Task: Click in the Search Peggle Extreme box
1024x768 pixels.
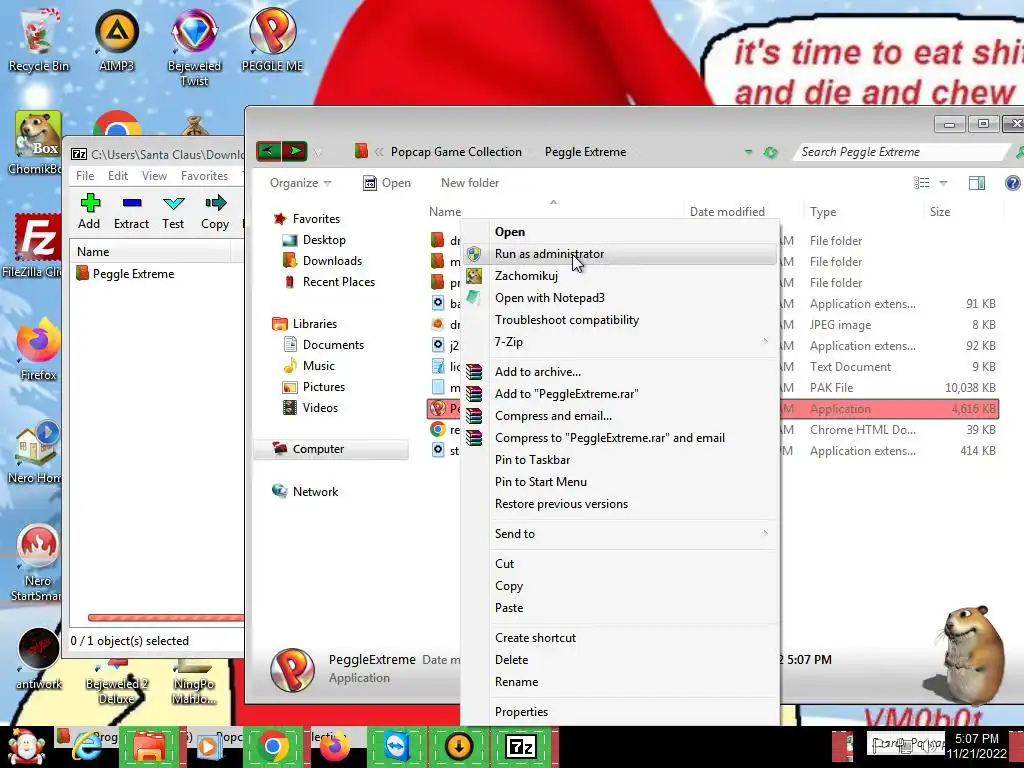Action: 901,152
